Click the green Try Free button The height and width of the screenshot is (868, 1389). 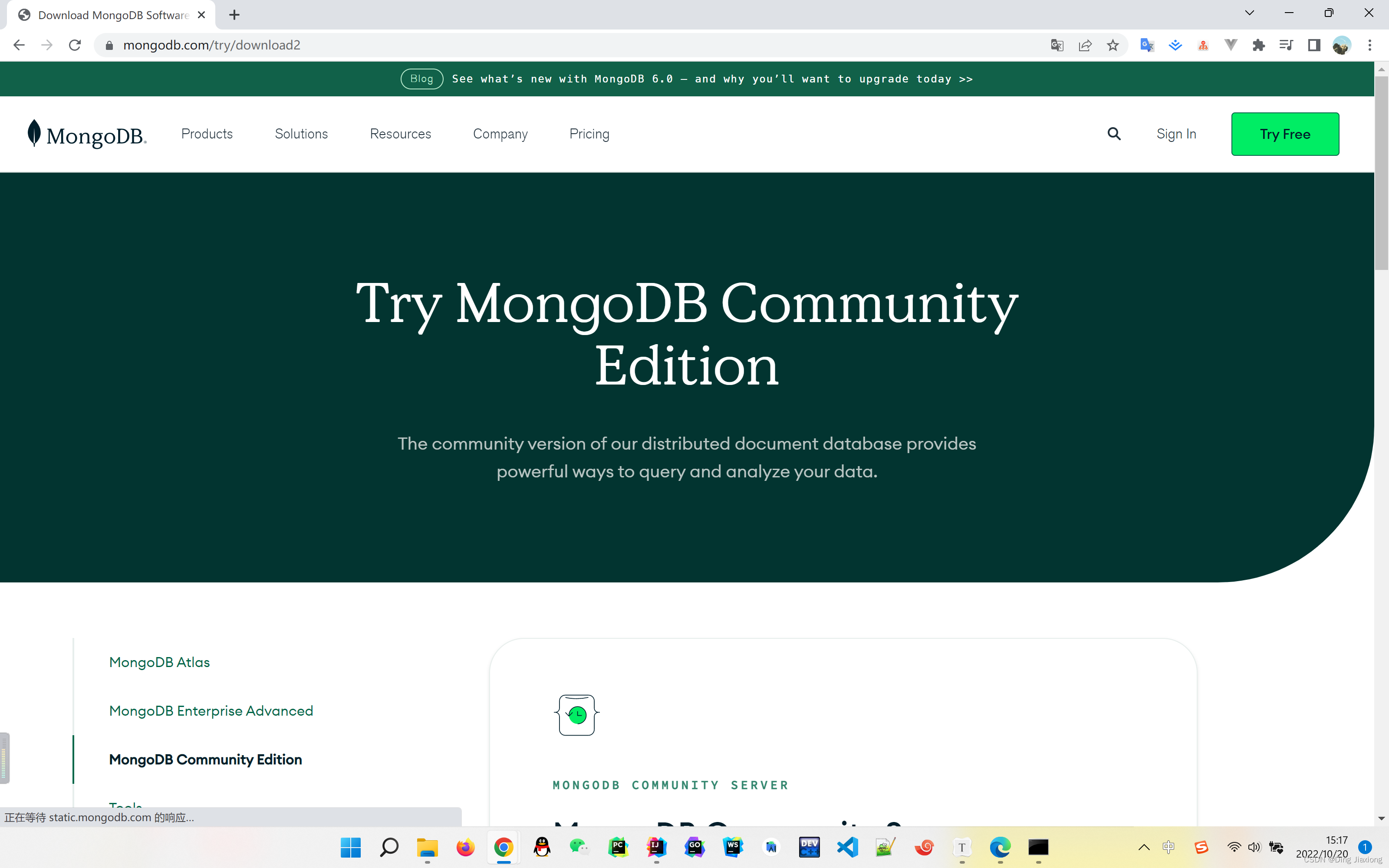click(1285, 134)
